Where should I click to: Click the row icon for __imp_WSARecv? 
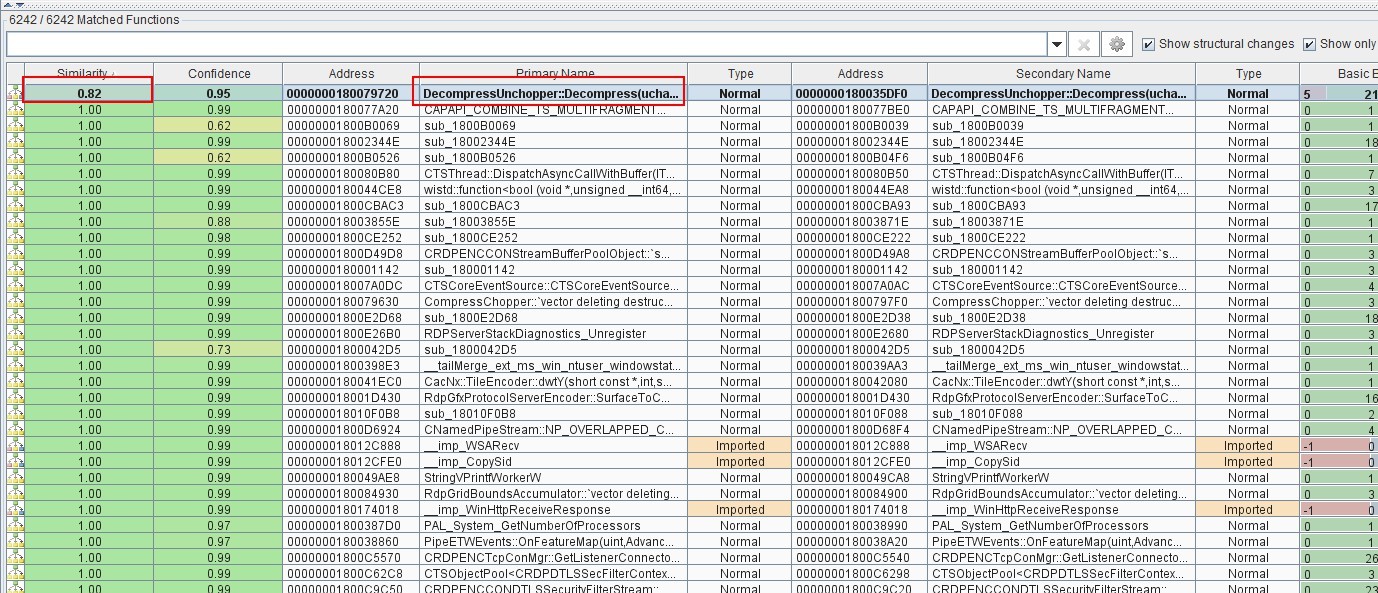[x=14, y=446]
